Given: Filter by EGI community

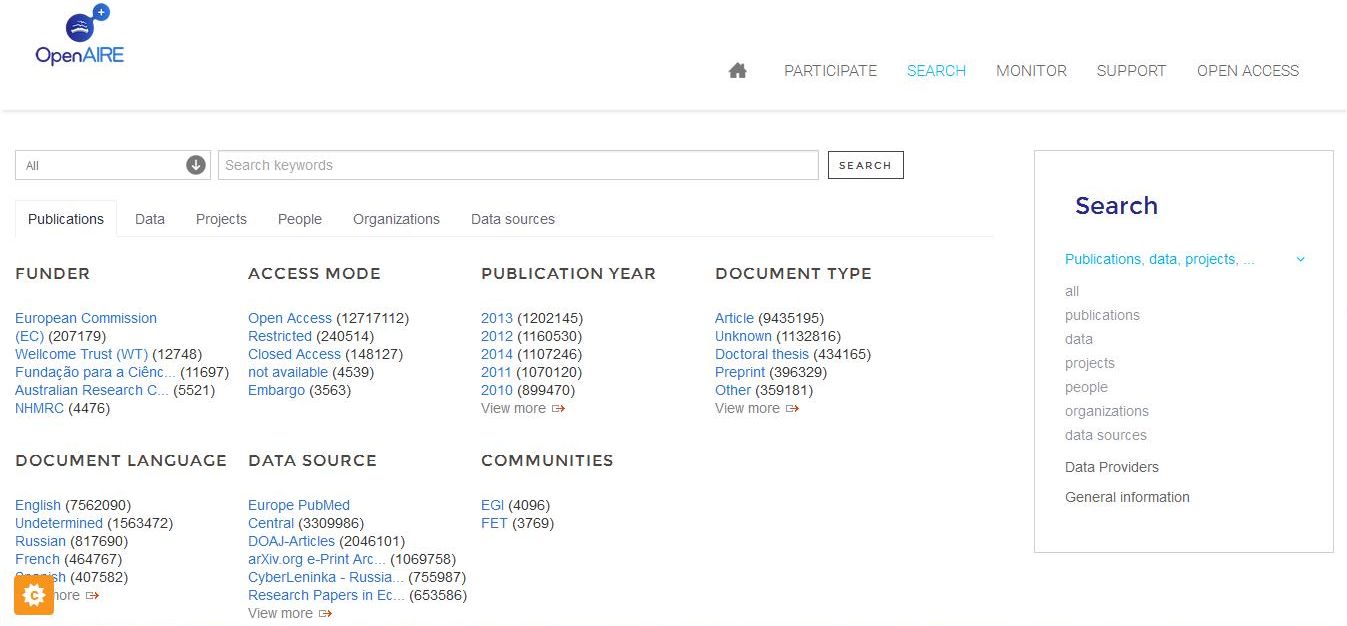Looking at the screenshot, I should (492, 505).
